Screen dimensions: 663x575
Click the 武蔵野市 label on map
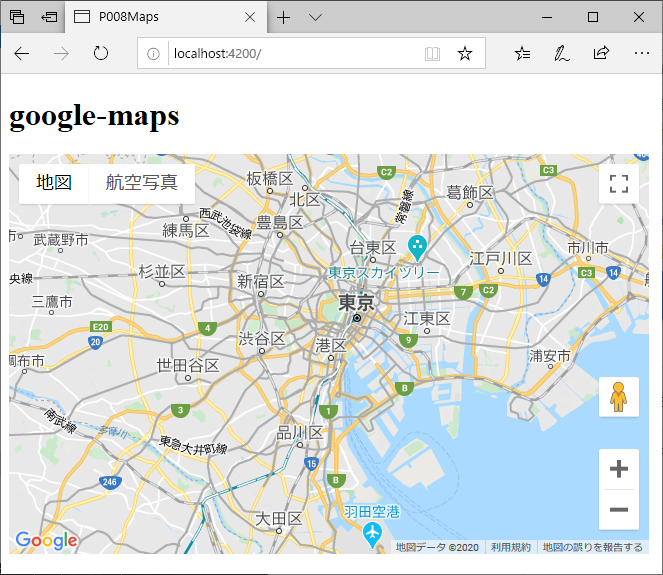(x=61, y=240)
